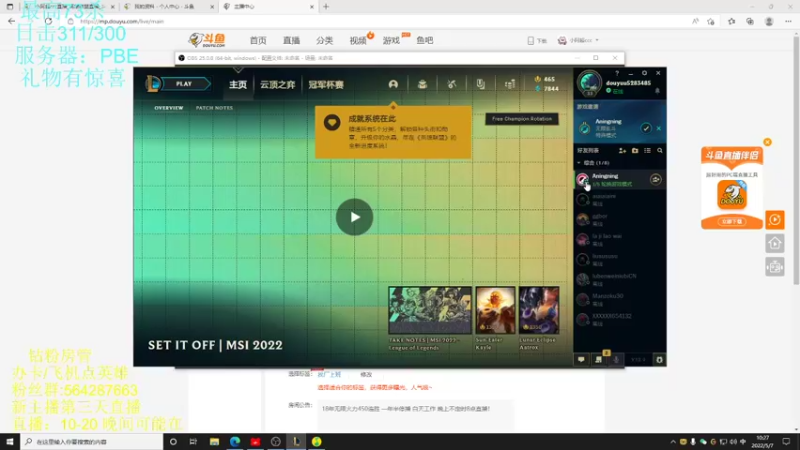The width and height of the screenshot is (800, 450).
Task: Click the new folder icon in friends list
Action: coord(635,151)
